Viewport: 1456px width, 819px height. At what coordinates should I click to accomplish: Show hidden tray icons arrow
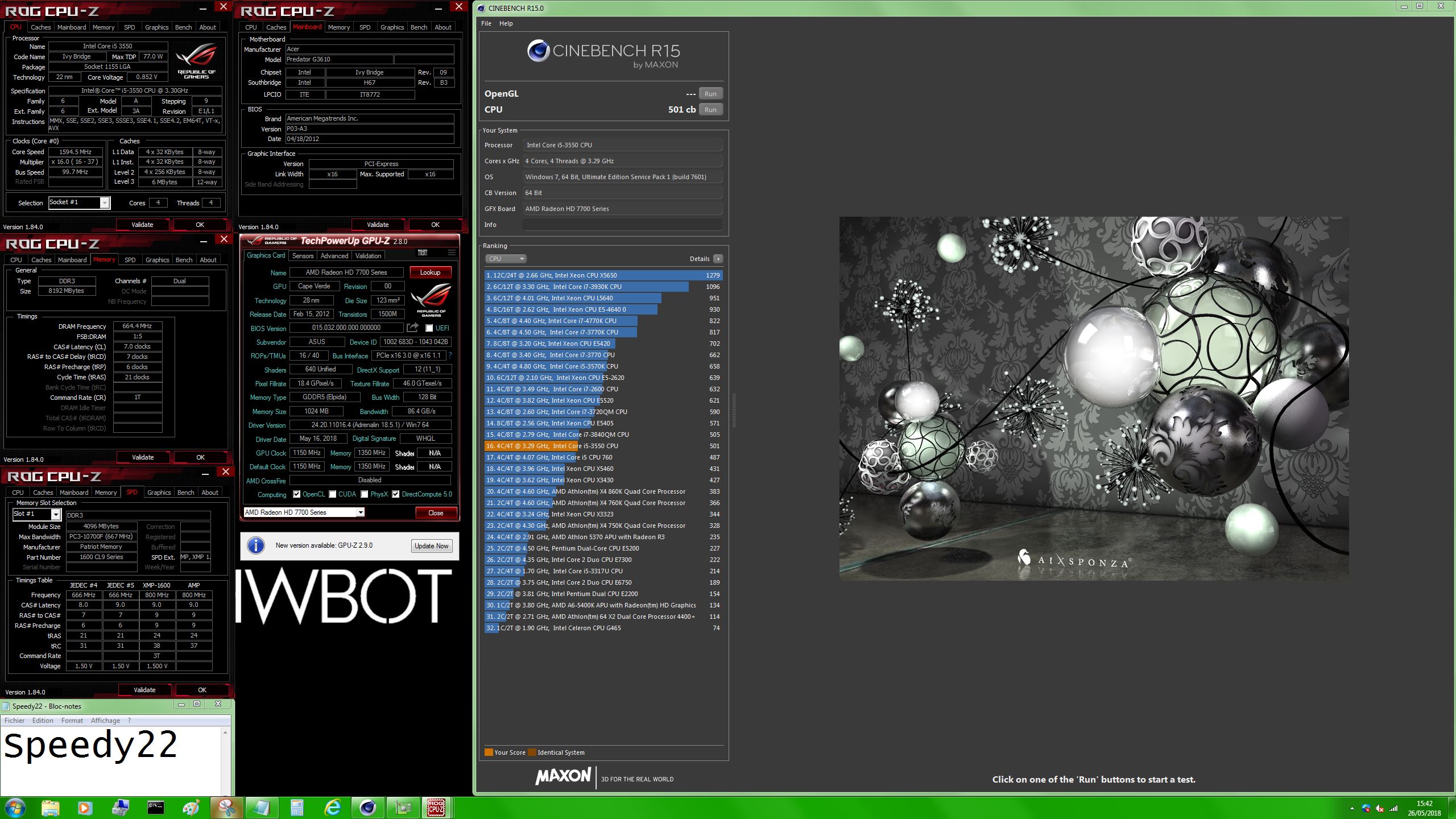1352,808
